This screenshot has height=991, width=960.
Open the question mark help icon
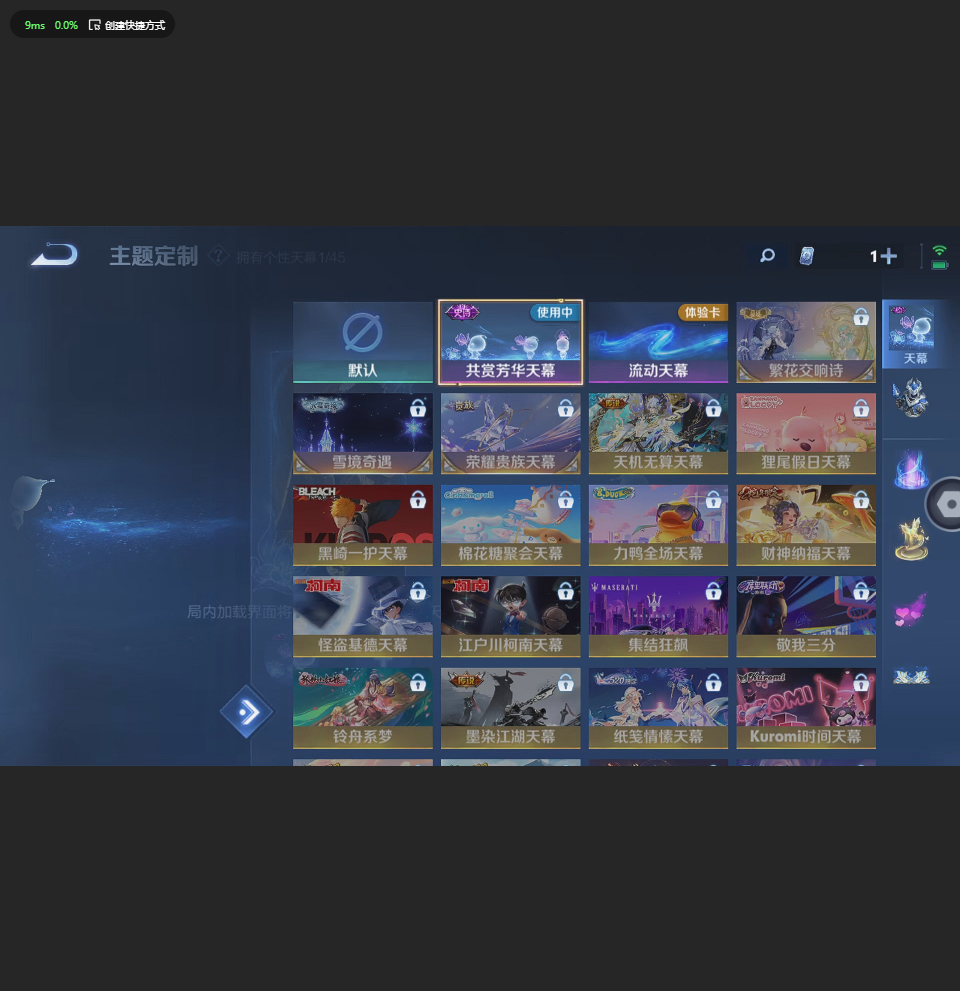coord(219,256)
